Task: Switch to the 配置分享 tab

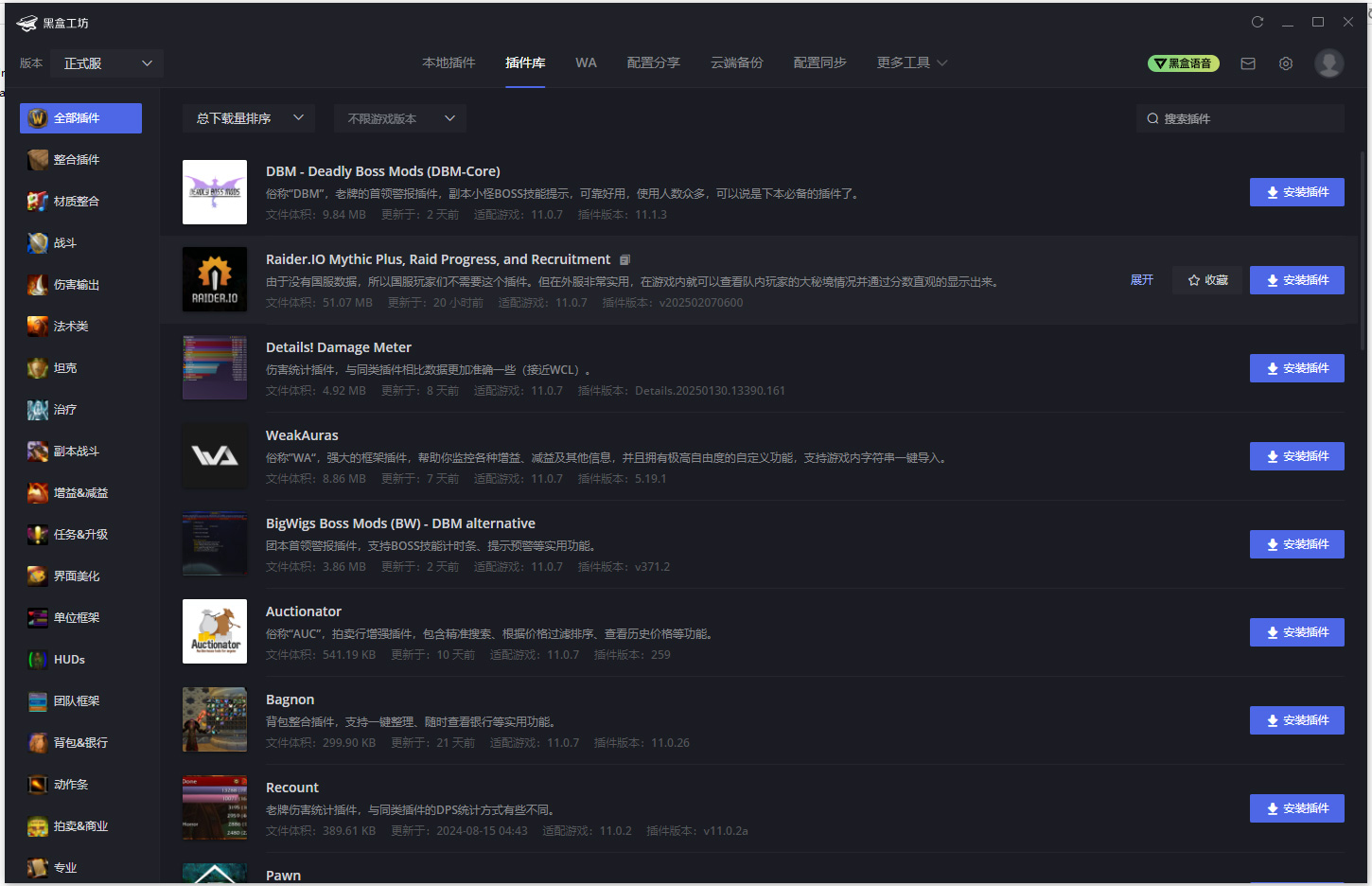Action: pos(654,62)
